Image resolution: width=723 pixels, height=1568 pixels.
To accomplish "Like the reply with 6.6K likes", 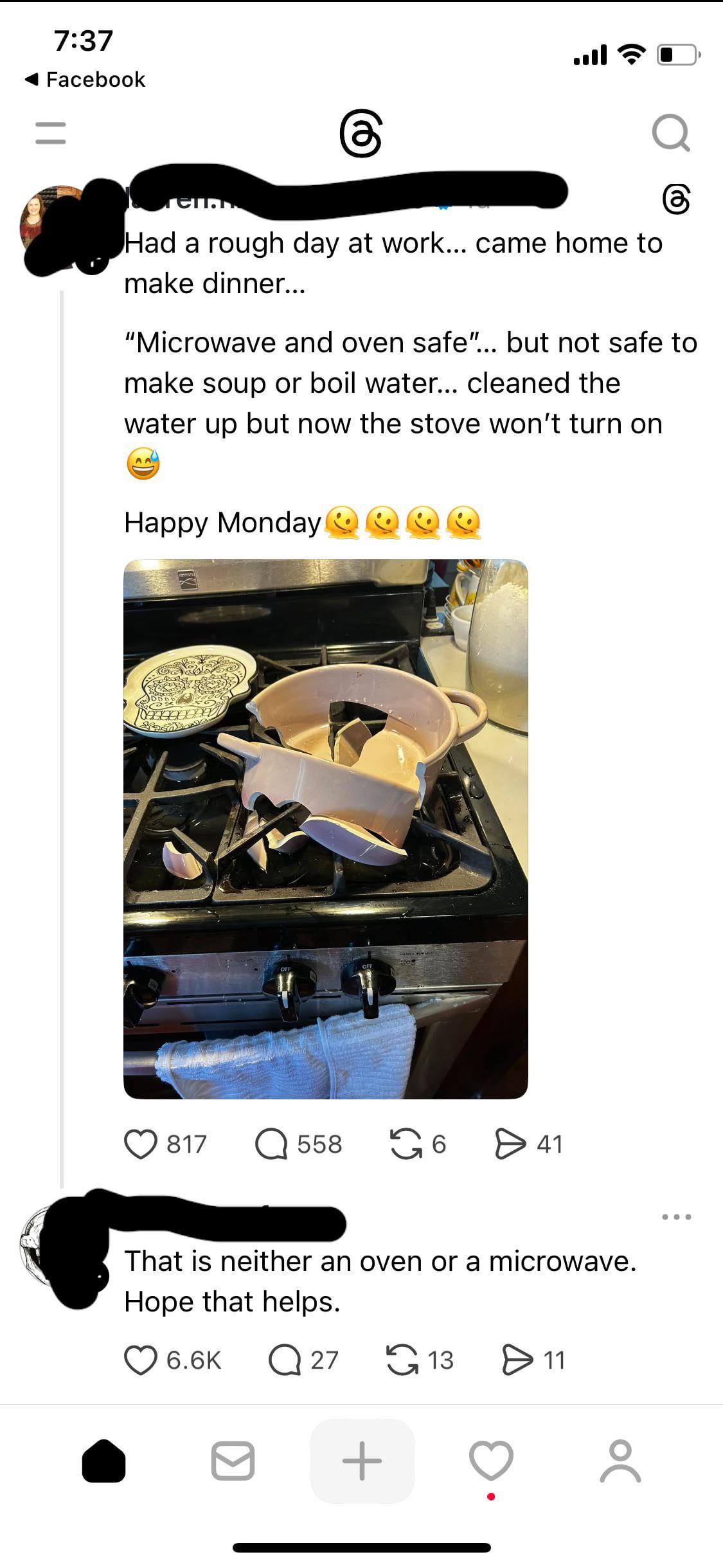I will click(x=141, y=1360).
